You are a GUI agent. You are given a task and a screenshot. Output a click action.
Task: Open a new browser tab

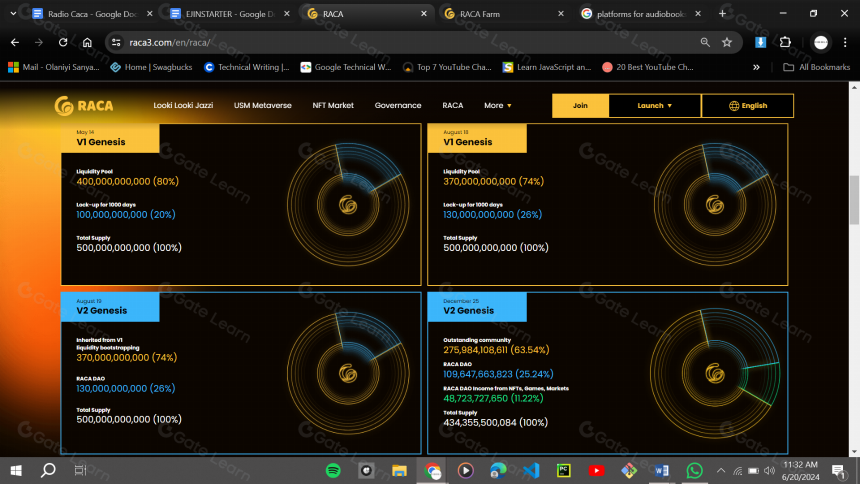[x=722, y=14]
